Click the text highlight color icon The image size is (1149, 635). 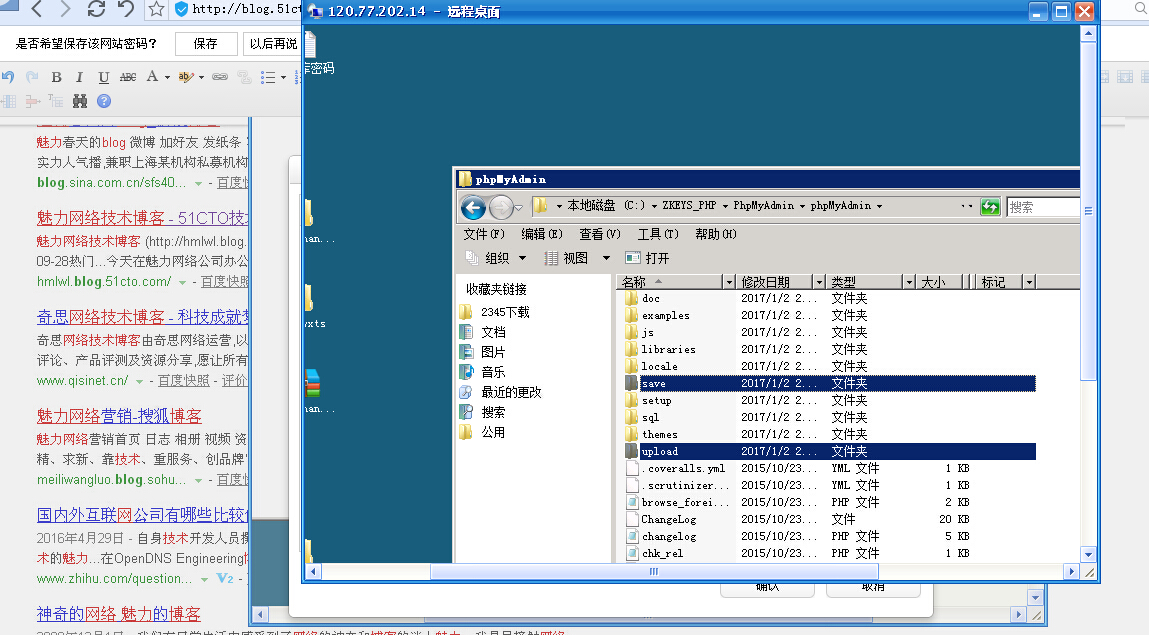186,76
